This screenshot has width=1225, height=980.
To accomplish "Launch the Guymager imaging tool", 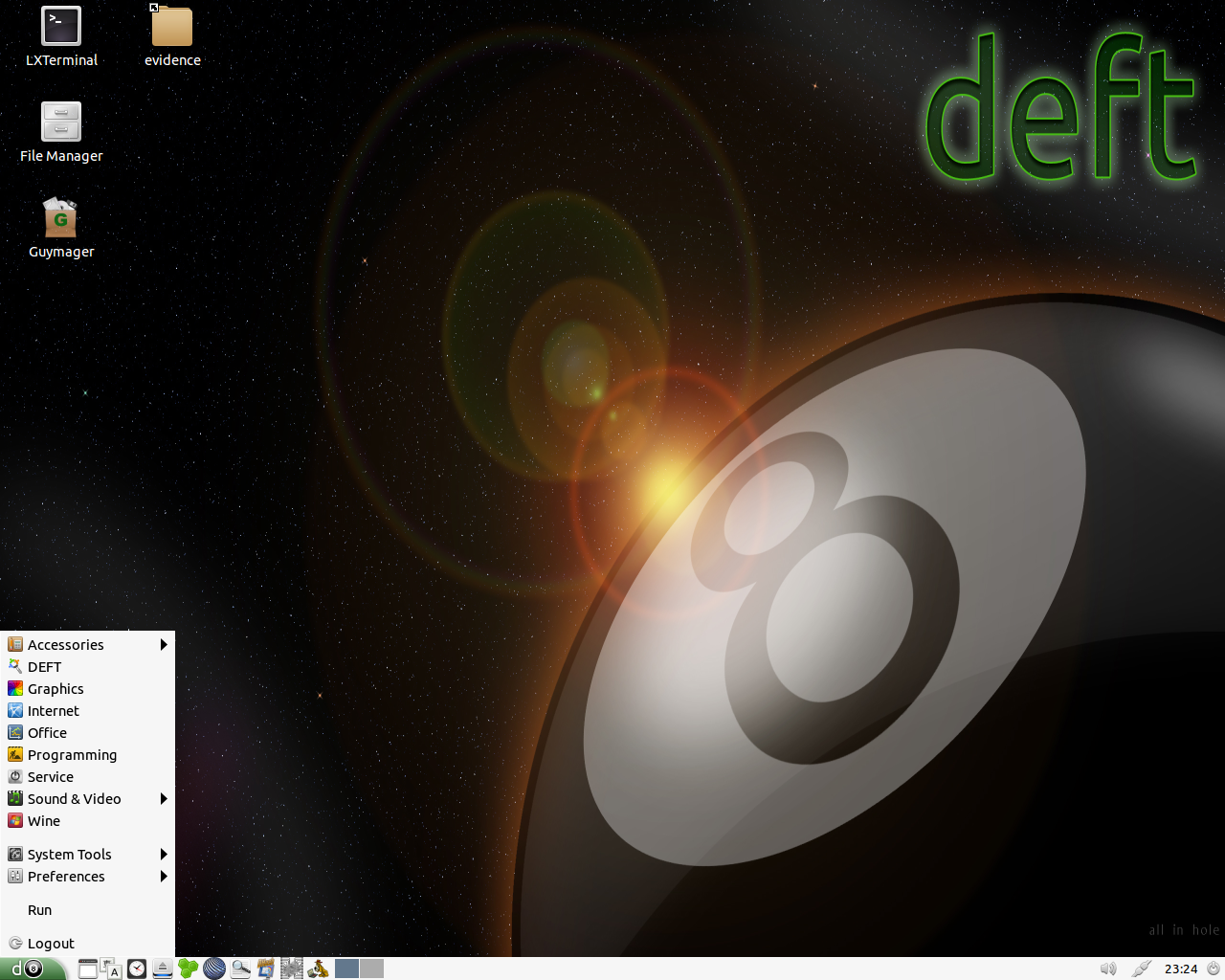I will [x=61, y=220].
